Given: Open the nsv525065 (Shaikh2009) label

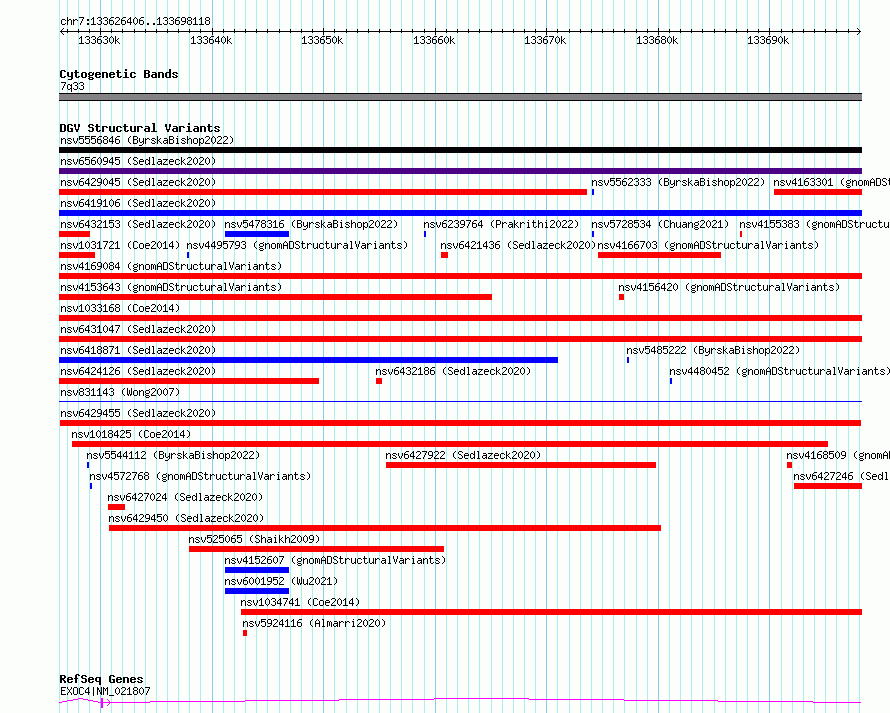Looking at the screenshot, I should 254,539.
